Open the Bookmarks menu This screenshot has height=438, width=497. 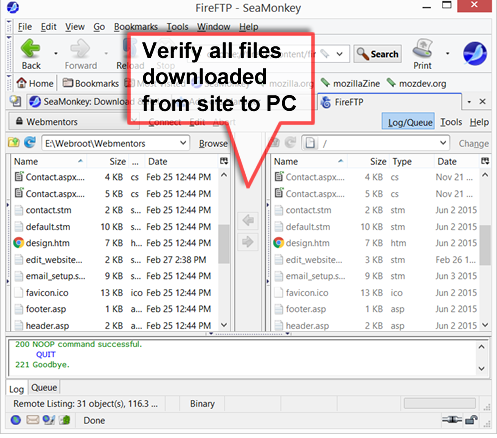coord(136,27)
